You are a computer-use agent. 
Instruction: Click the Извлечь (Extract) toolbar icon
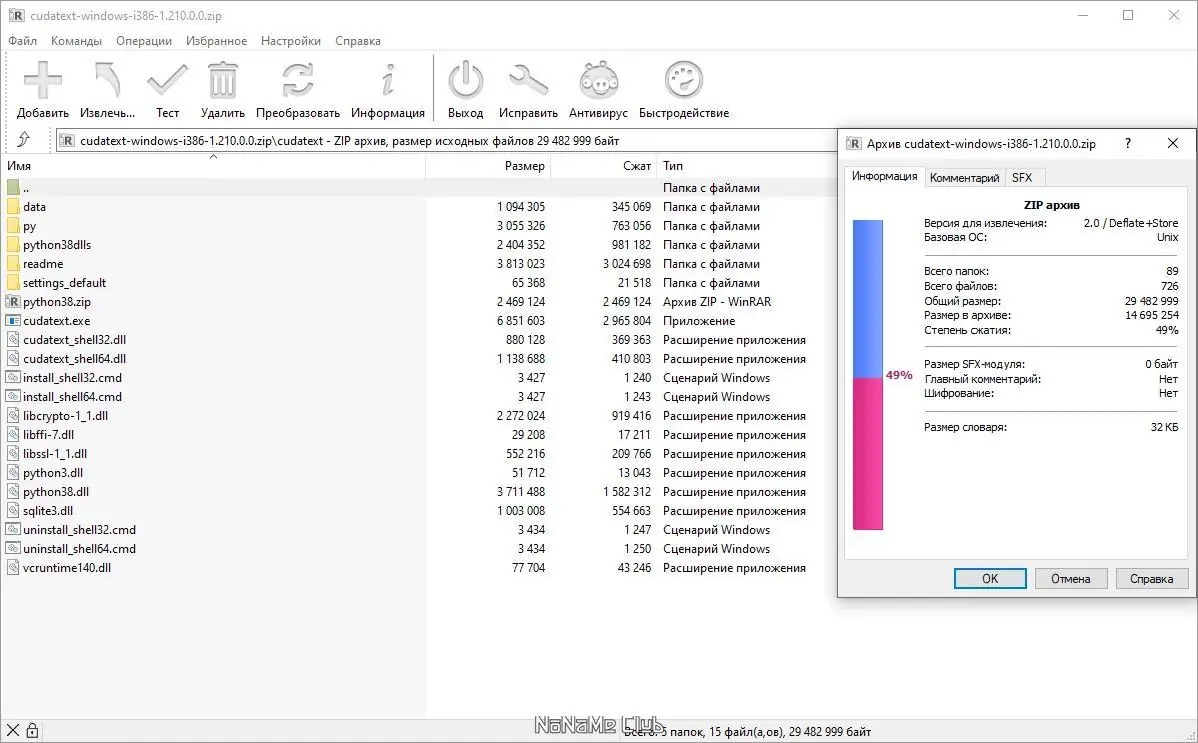pyautogui.click(x=108, y=80)
